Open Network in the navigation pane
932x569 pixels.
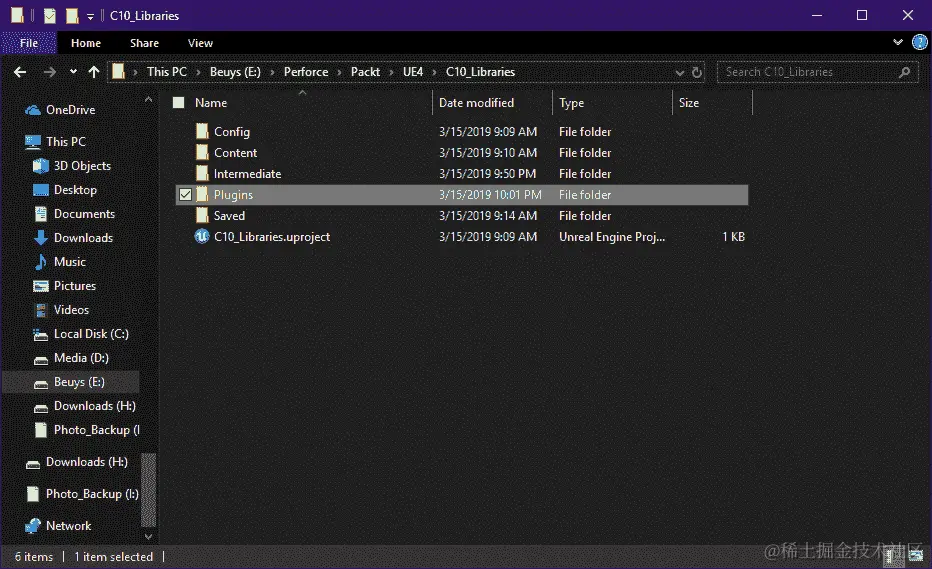click(58, 526)
